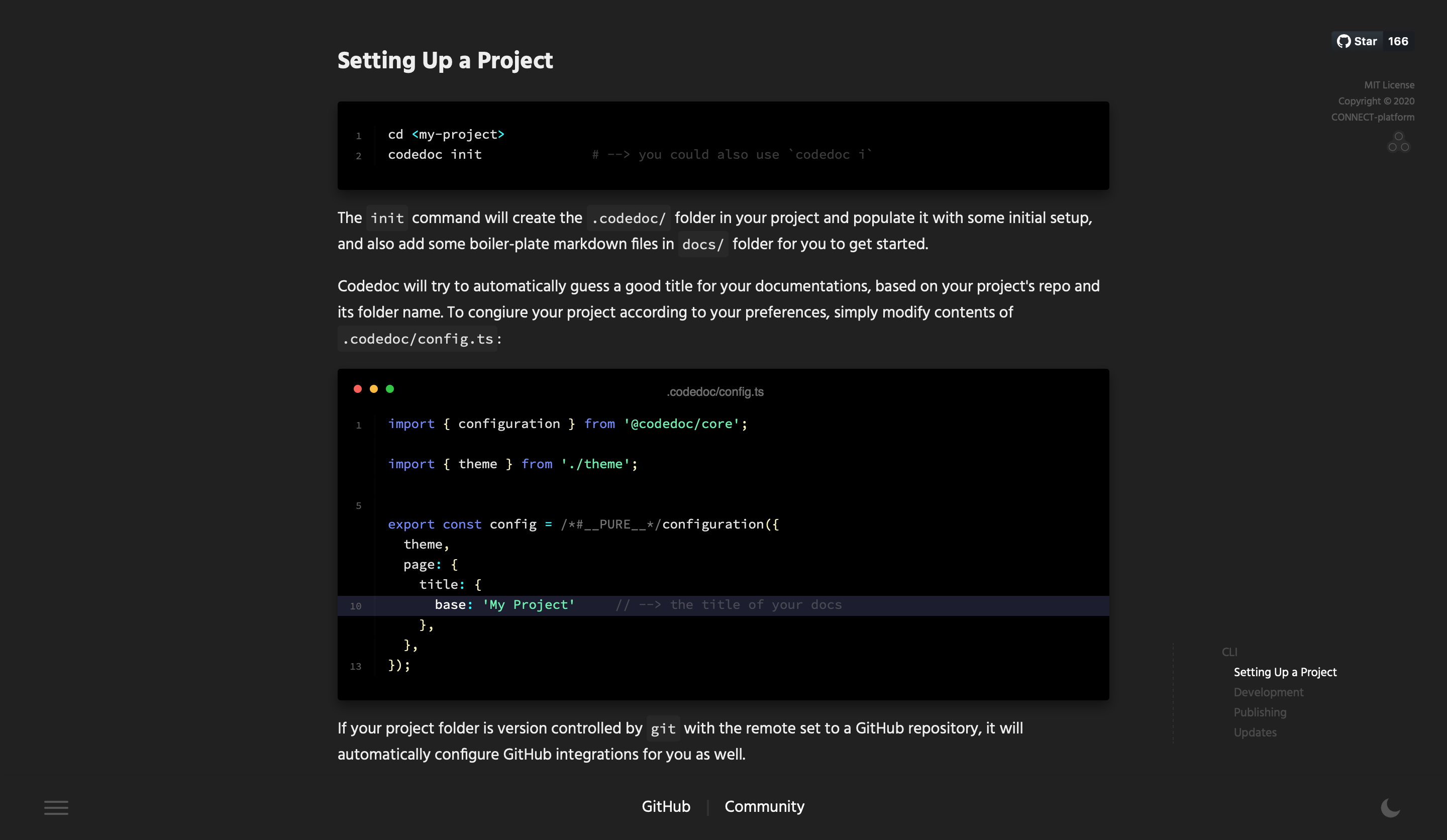
Task: Click the yellow dot on config.ts window
Action: pos(374,389)
